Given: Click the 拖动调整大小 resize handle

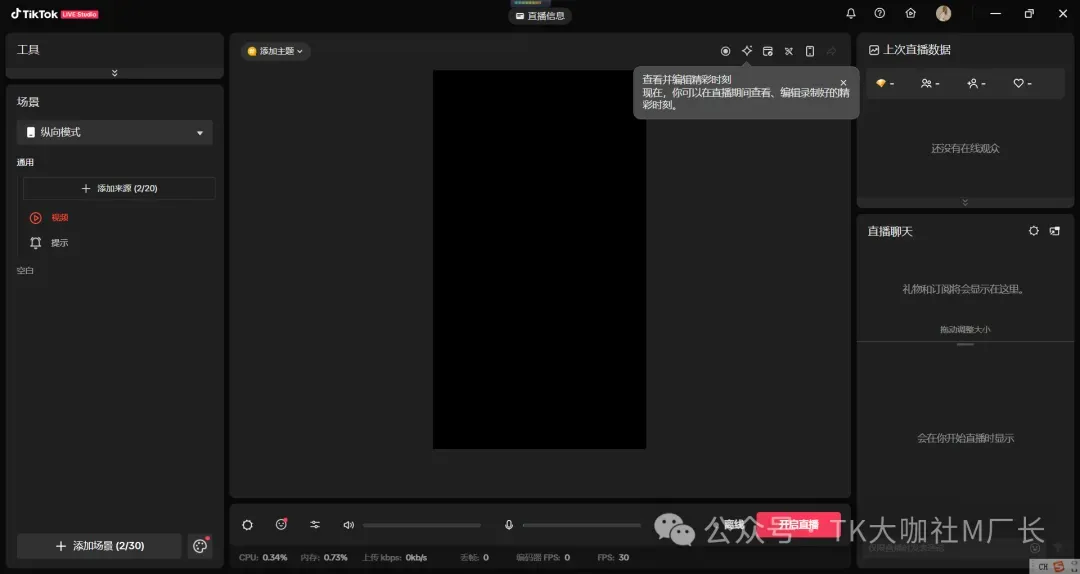Looking at the screenshot, I should (x=965, y=344).
